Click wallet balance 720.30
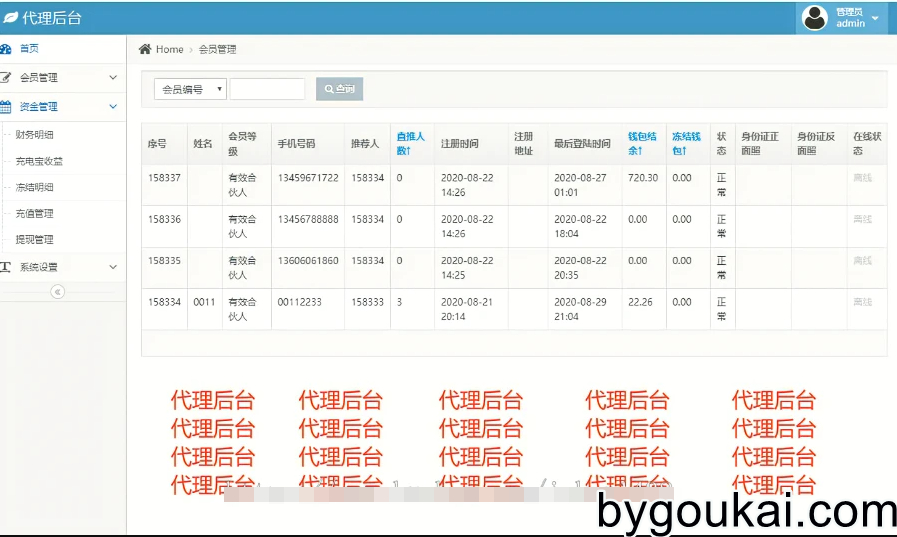897x537 pixels. coord(643,178)
